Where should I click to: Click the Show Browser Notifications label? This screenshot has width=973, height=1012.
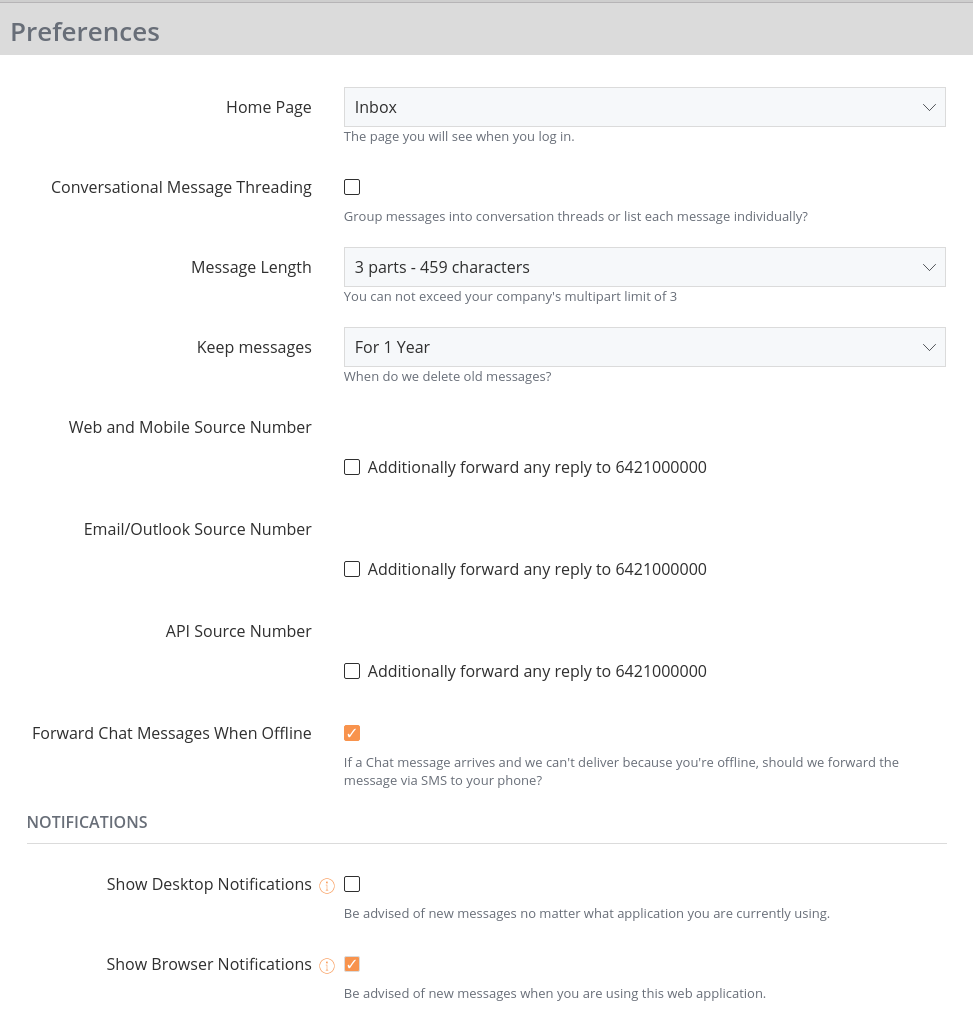pyautogui.click(x=209, y=964)
